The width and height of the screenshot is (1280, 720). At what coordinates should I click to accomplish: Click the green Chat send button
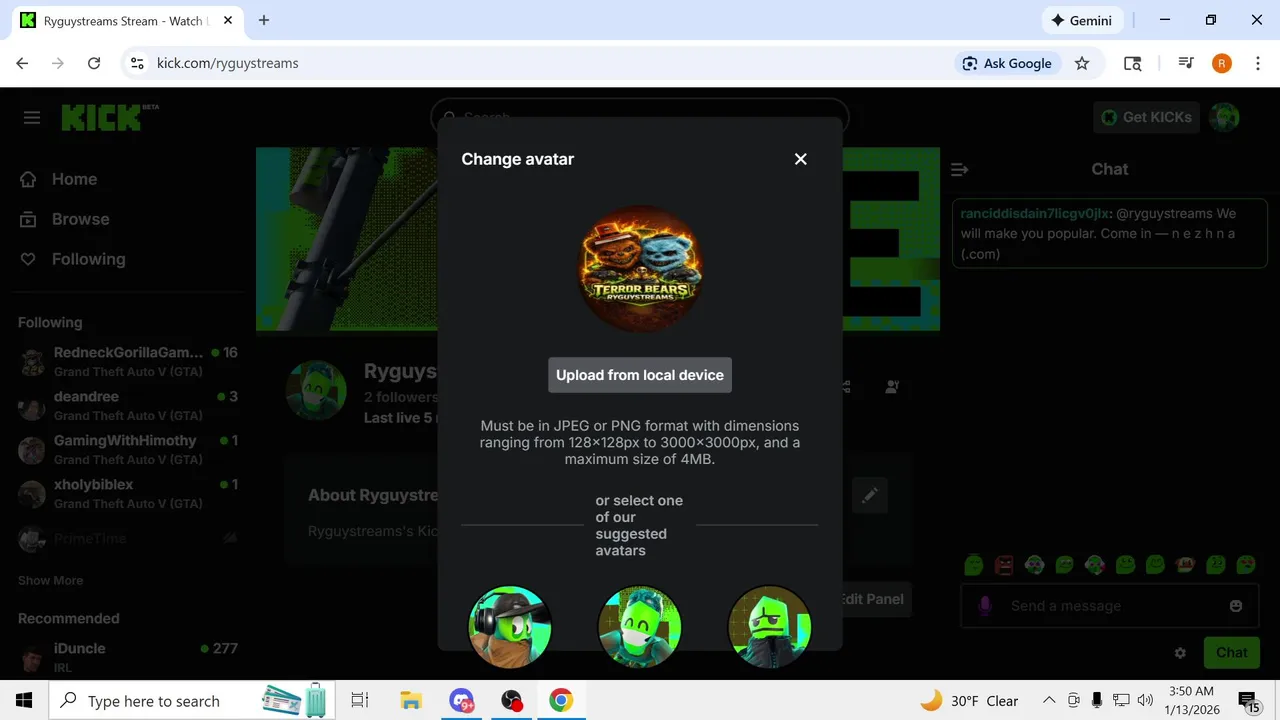(x=1231, y=652)
